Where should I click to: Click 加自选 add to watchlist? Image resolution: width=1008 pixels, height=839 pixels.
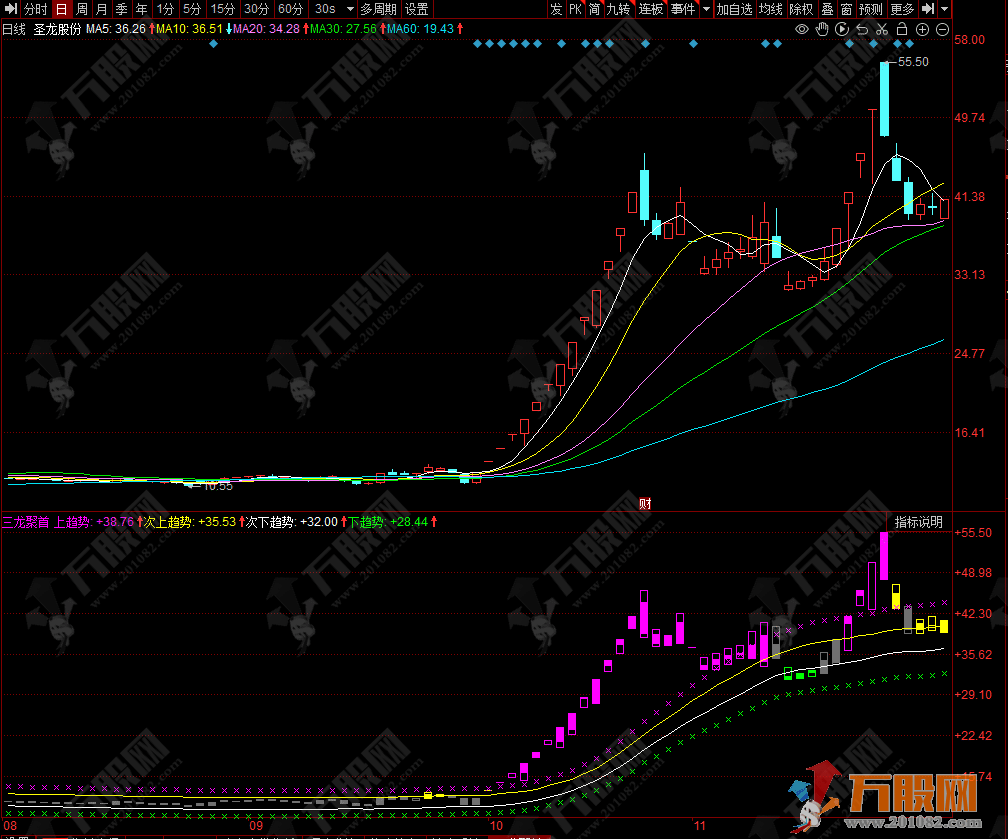(x=734, y=9)
